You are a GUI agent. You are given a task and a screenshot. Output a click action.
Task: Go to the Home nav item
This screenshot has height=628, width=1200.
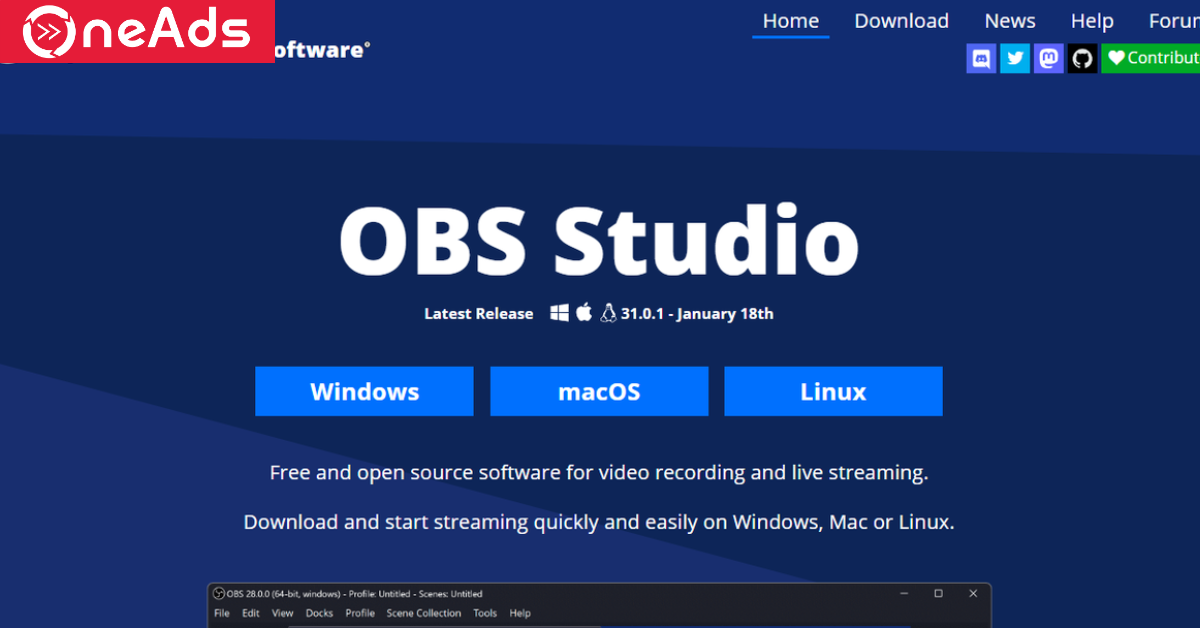[791, 21]
